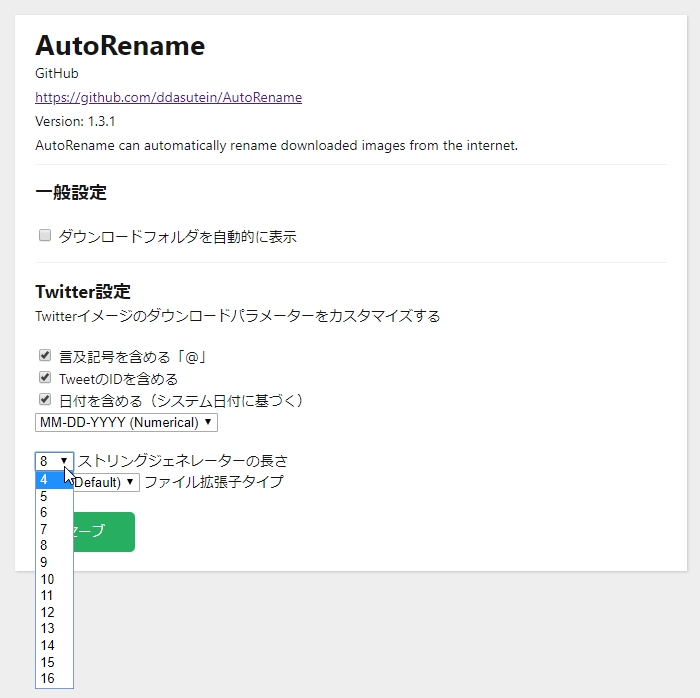This screenshot has width=700, height=698.
Task: Enable auto-show download folder checkbox
Action: [45, 235]
